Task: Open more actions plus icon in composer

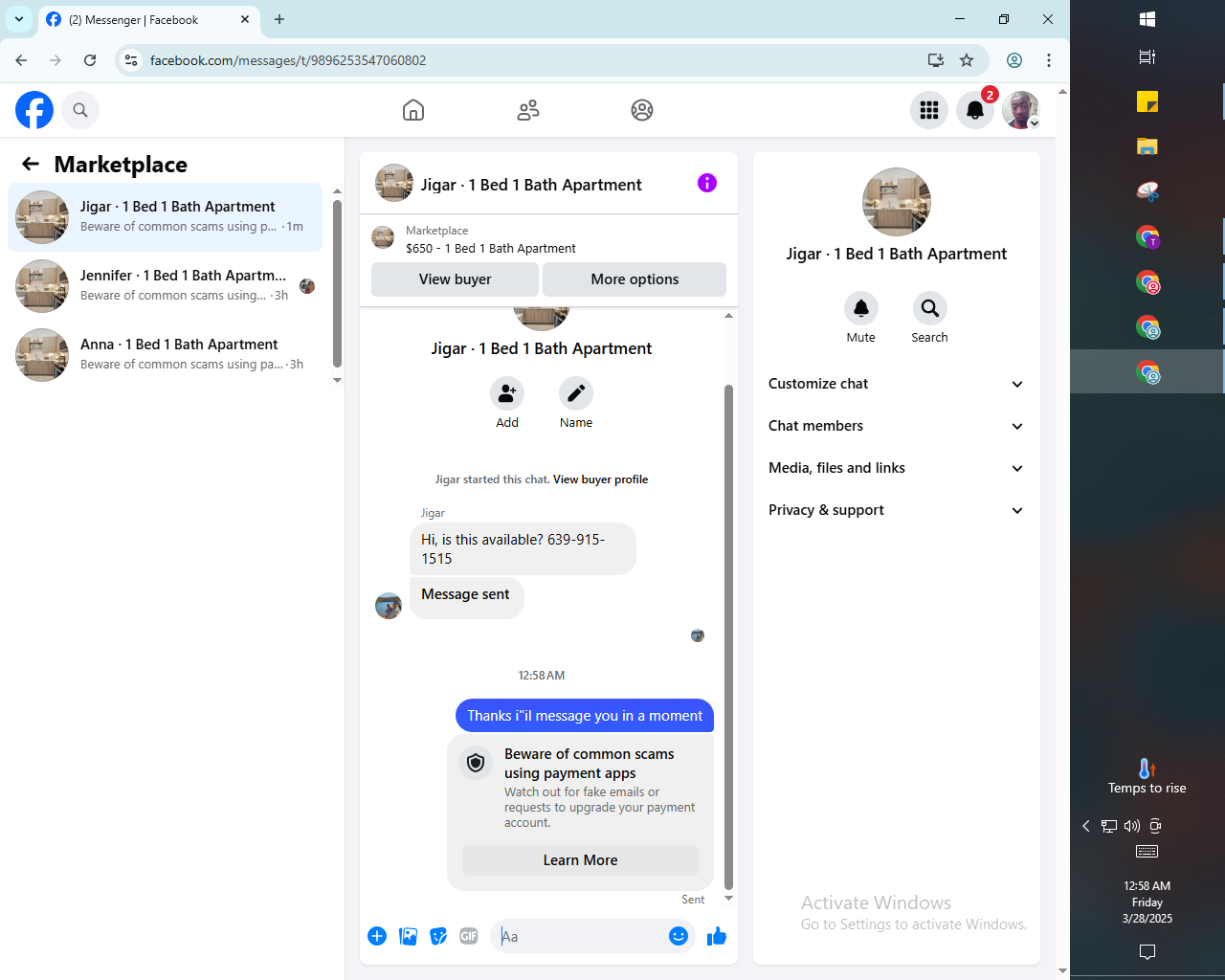Action: (x=377, y=936)
